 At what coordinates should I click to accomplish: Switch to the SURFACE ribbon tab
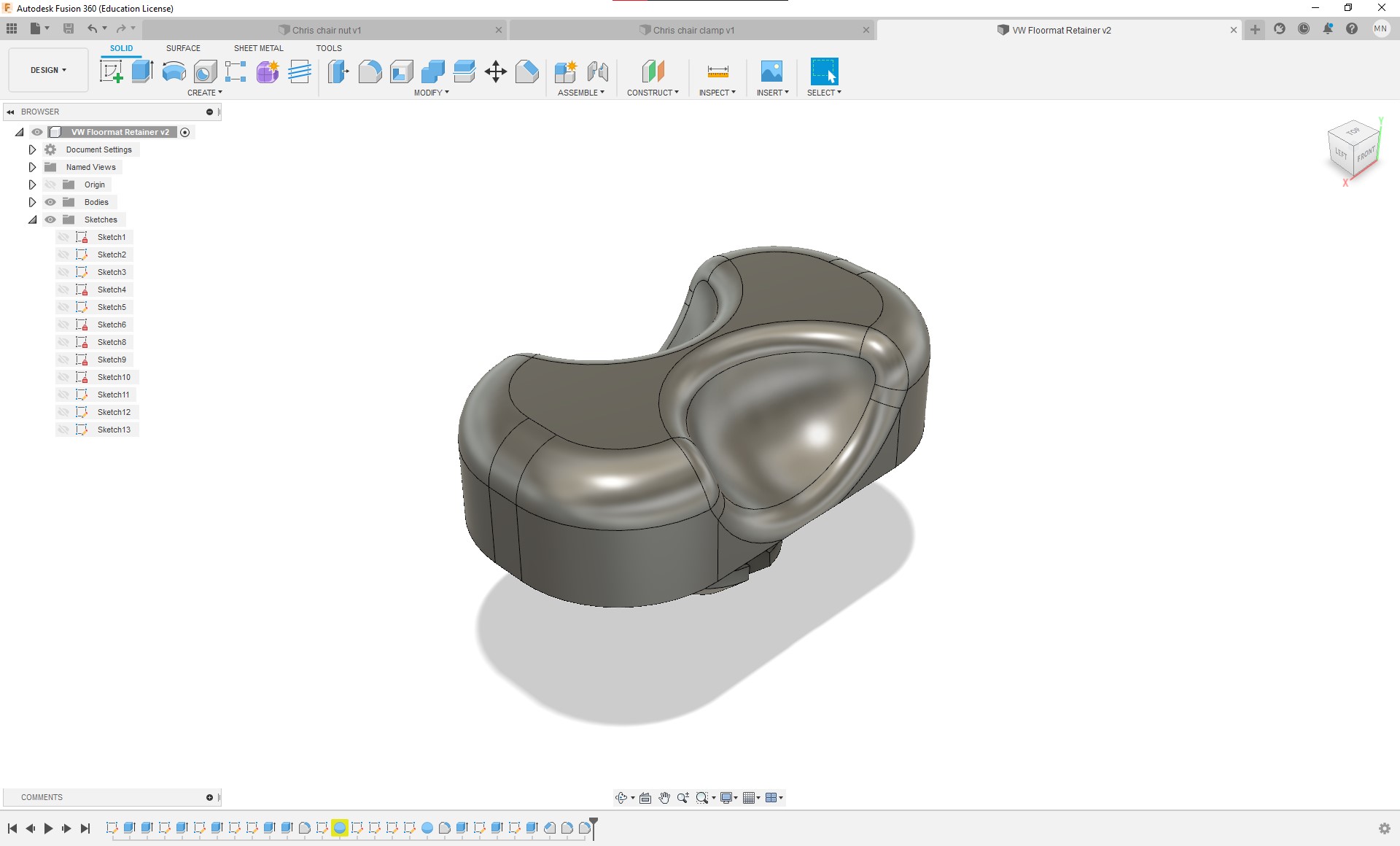pos(182,48)
